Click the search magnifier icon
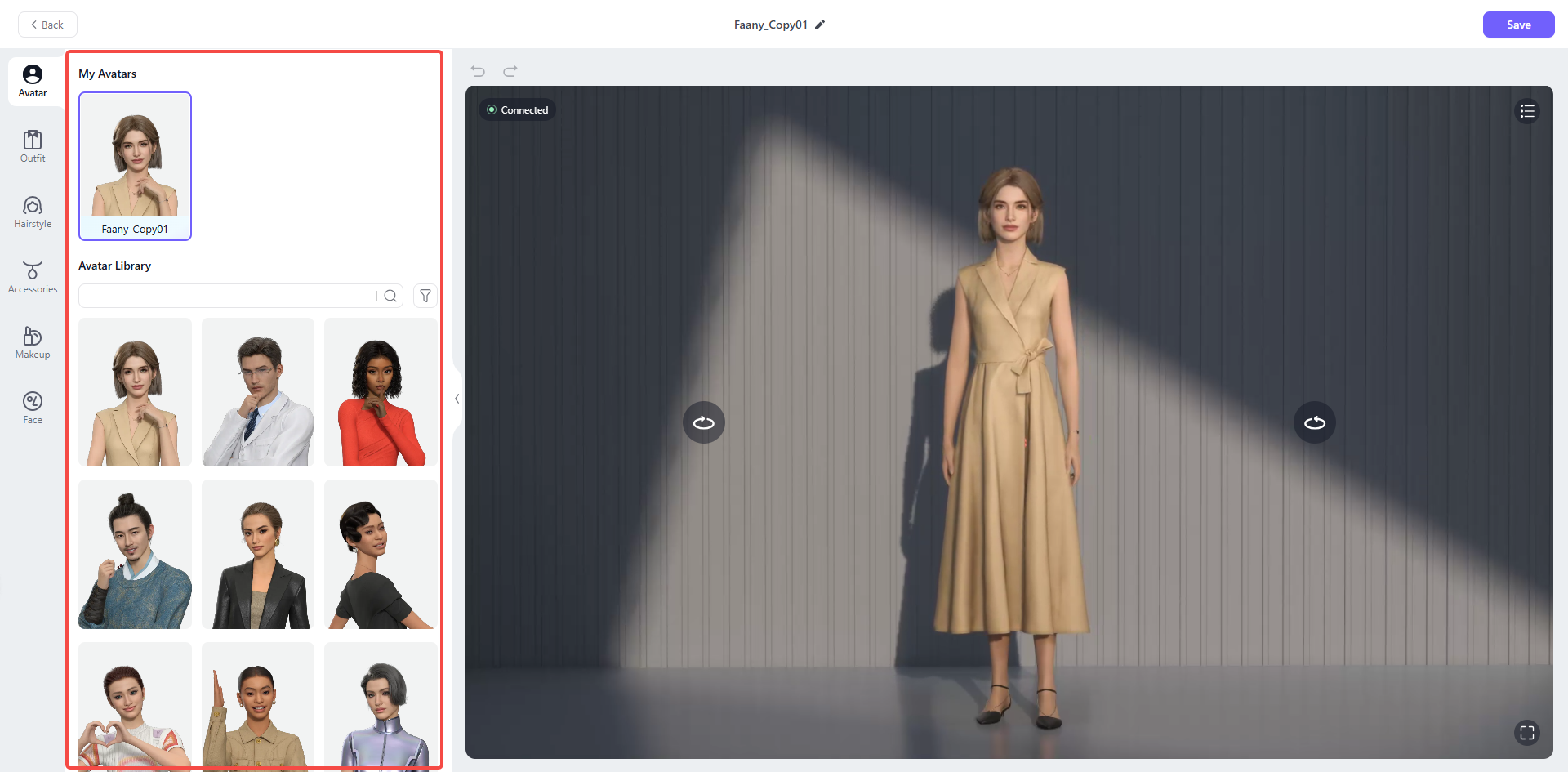Viewport: 1568px width, 772px height. [x=390, y=296]
